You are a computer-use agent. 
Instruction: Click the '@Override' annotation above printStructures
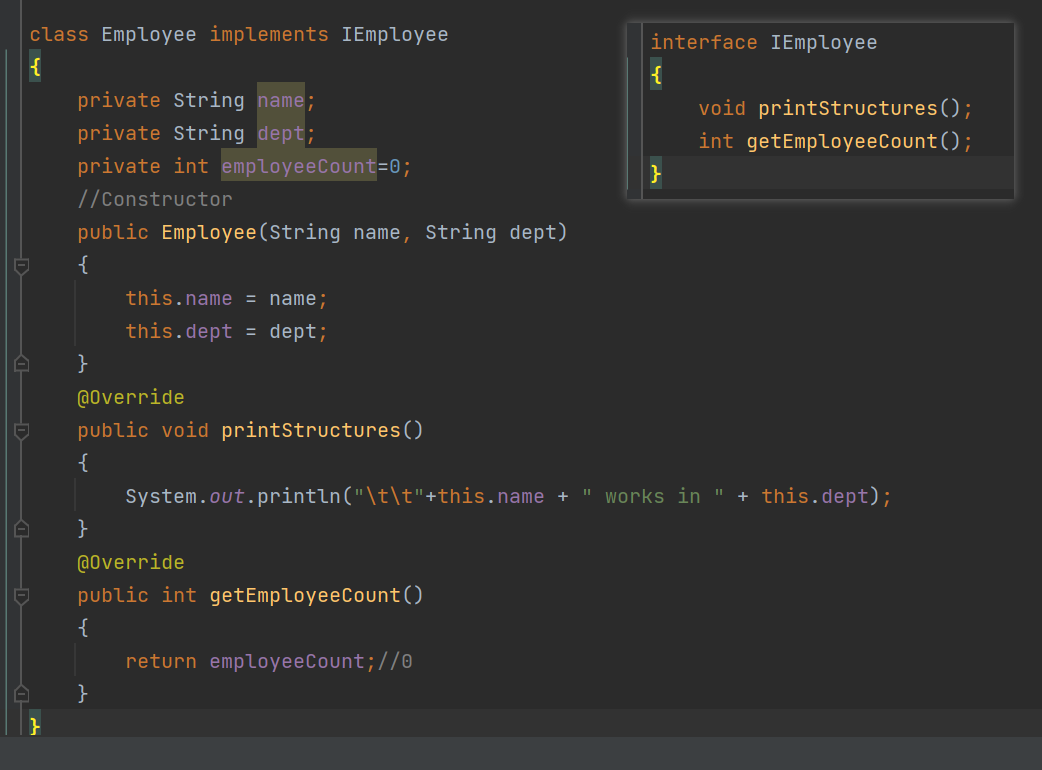coord(131,397)
